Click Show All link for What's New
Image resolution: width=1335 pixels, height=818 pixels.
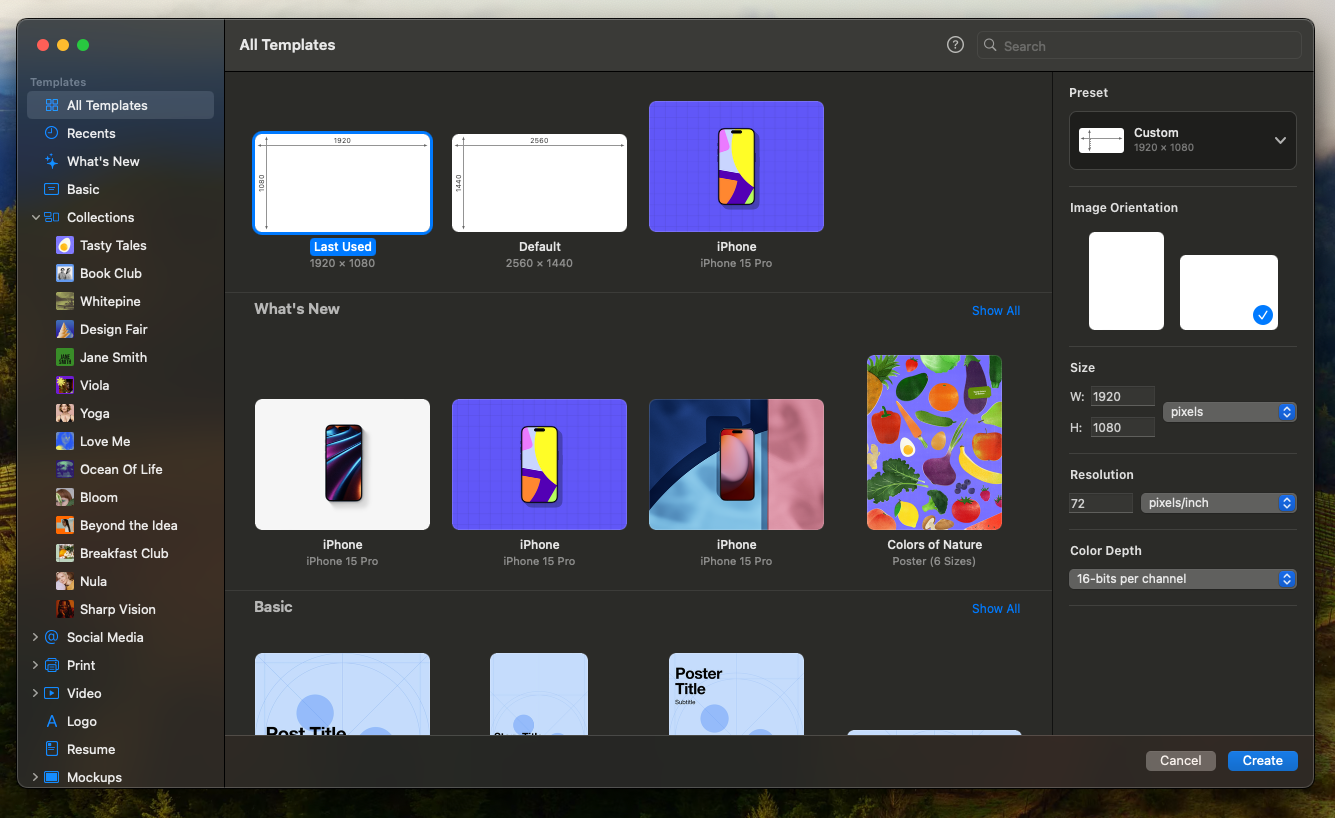click(995, 311)
